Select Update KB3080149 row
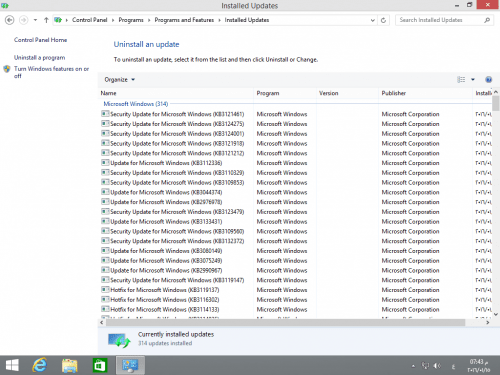Screen dimensions: 500x375 pyautogui.click(x=296, y=251)
